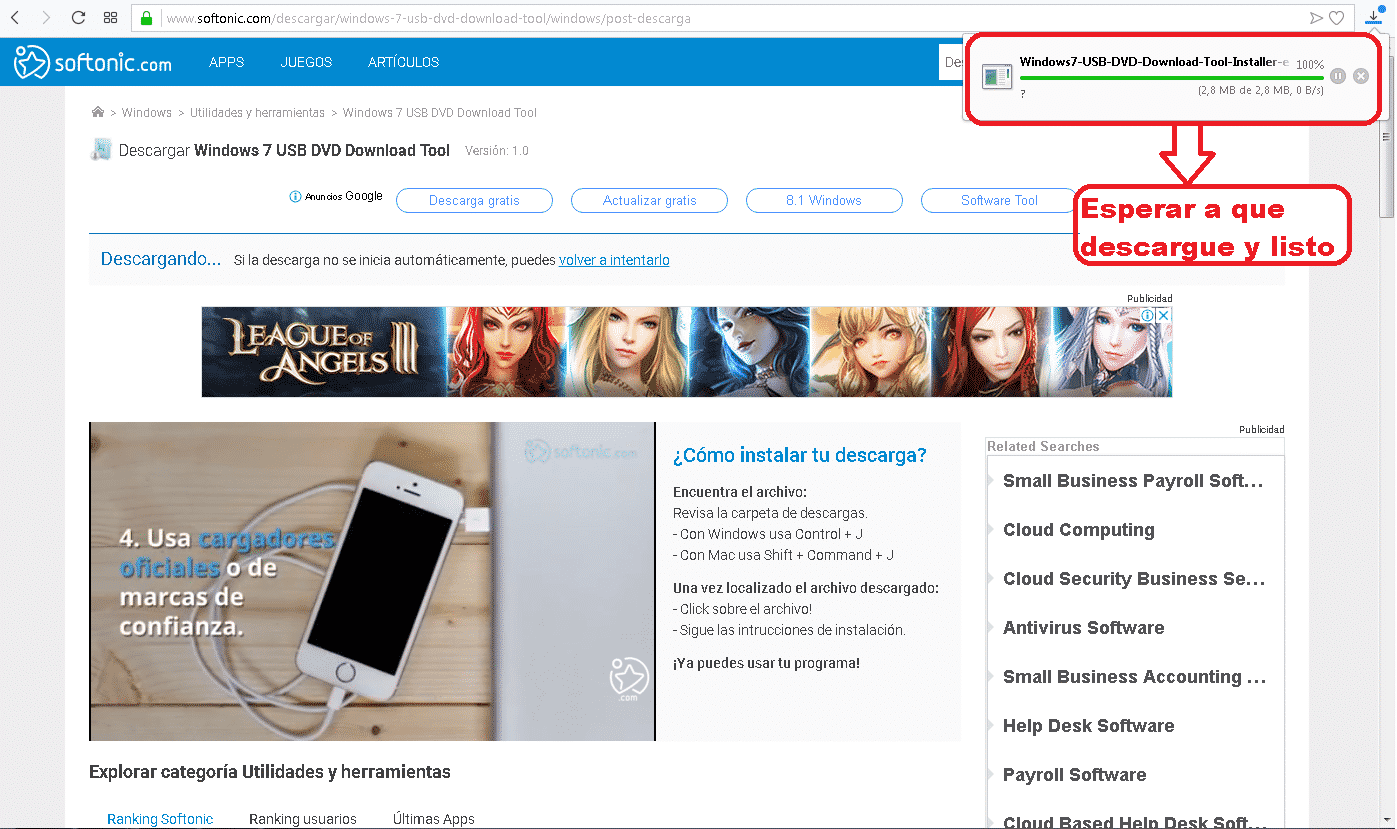Reload the page with the refresh icon
The width and height of the screenshot is (1397, 829).
pos(79,18)
